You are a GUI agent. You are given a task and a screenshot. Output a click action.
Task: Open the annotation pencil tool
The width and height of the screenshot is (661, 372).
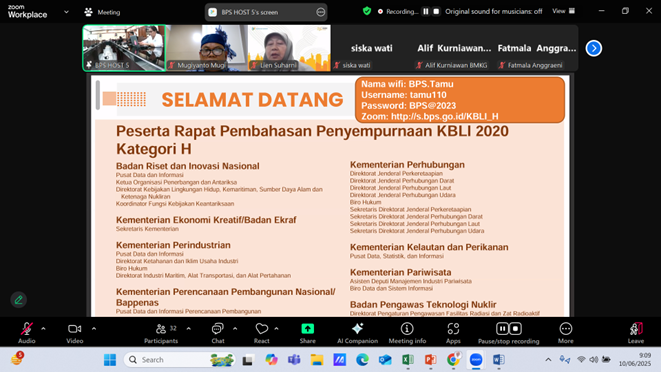(x=19, y=300)
